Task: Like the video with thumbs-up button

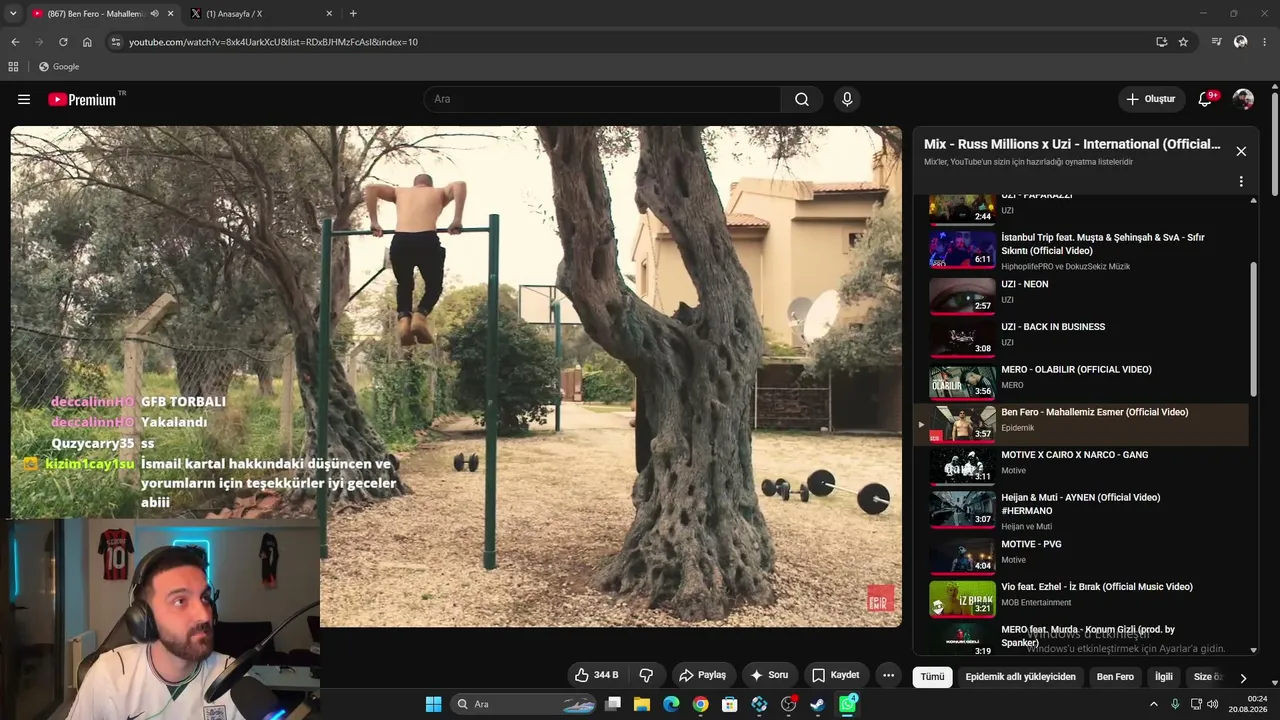Action: tap(597, 675)
